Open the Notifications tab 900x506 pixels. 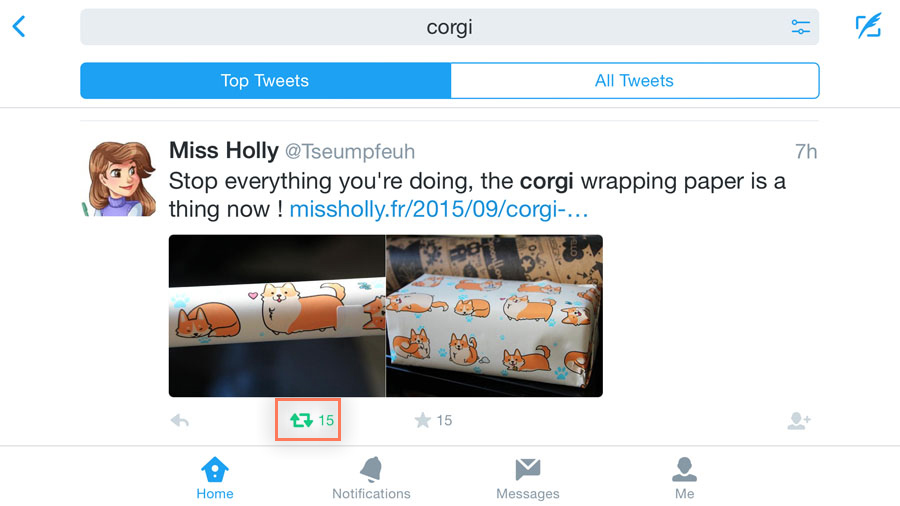pos(371,478)
